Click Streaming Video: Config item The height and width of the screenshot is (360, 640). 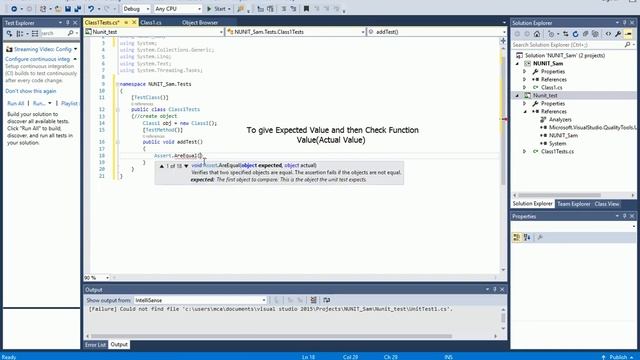pyautogui.click(x=43, y=49)
